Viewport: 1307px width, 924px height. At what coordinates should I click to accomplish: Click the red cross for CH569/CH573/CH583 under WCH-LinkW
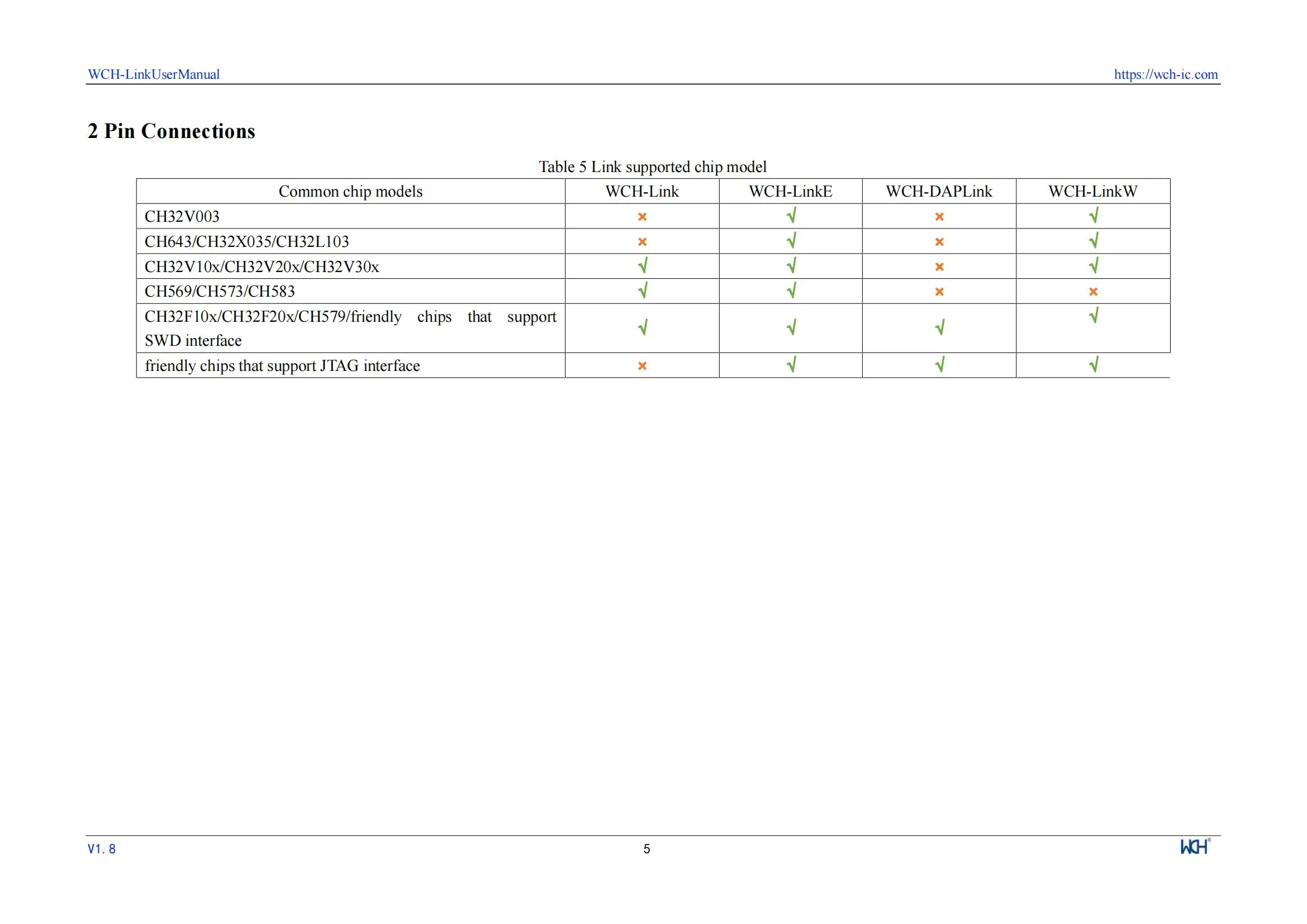click(x=1093, y=292)
